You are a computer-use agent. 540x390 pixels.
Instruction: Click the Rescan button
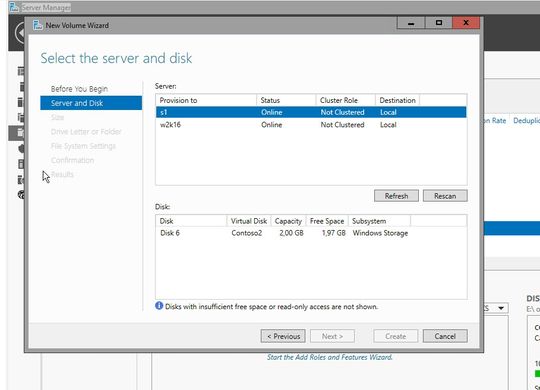tap(445, 196)
